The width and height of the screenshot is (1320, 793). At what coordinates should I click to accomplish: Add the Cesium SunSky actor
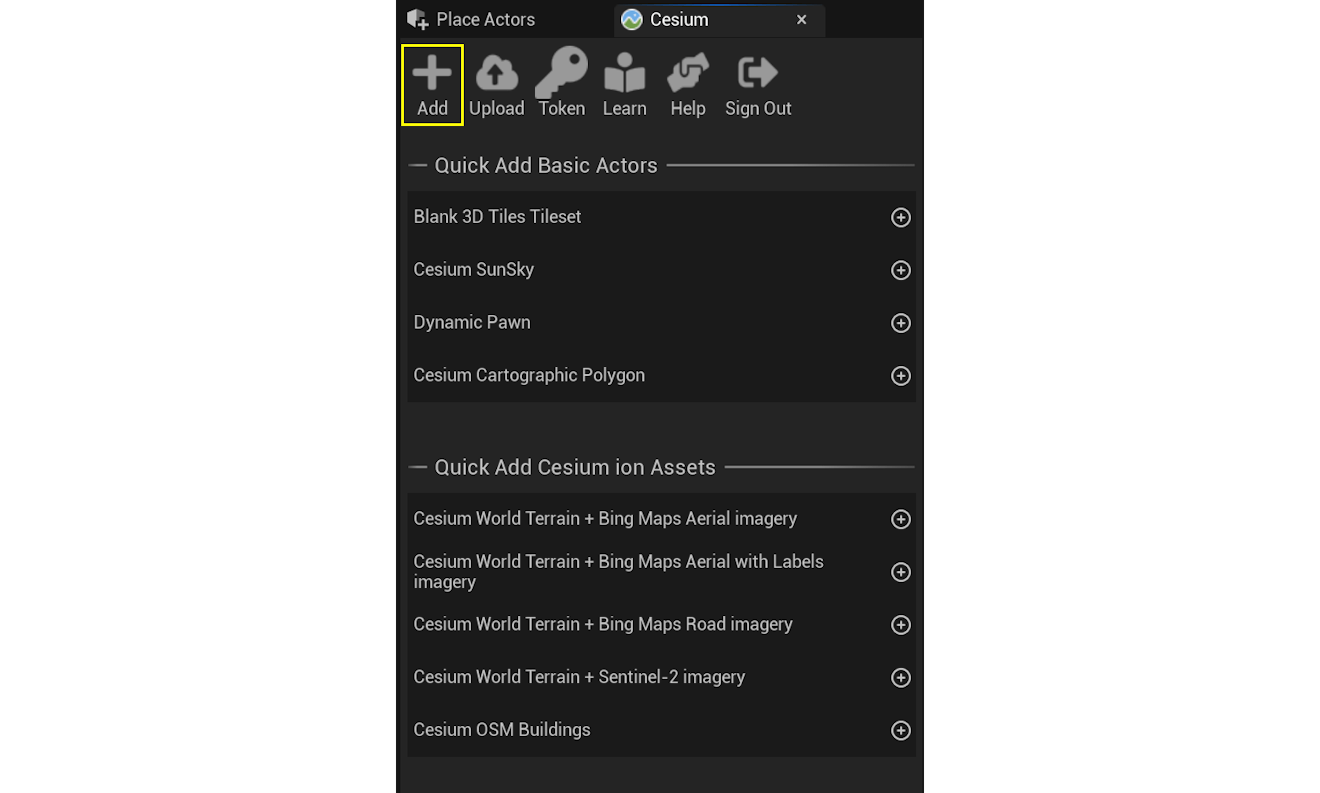900,270
